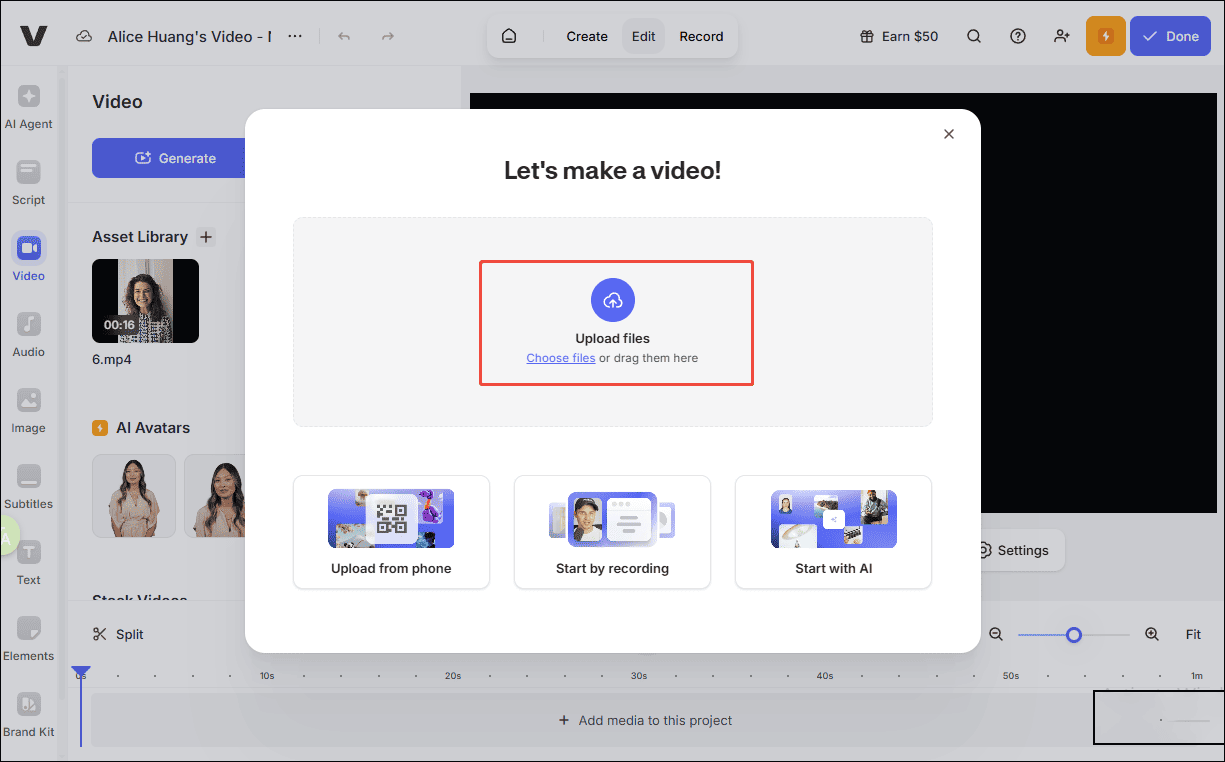Open the help menu question mark
The width and height of the screenshot is (1225, 762).
[x=1018, y=36]
